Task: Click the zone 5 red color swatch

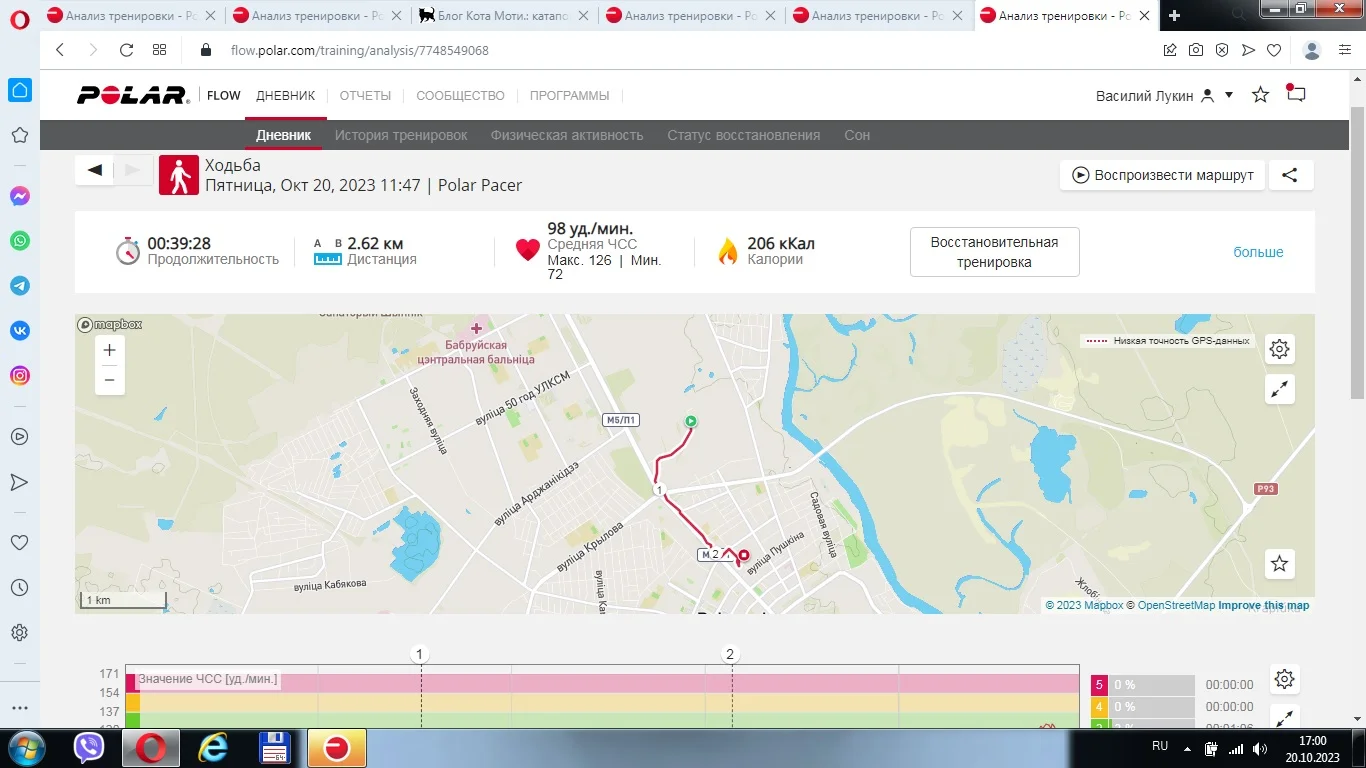Action: click(x=1099, y=685)
